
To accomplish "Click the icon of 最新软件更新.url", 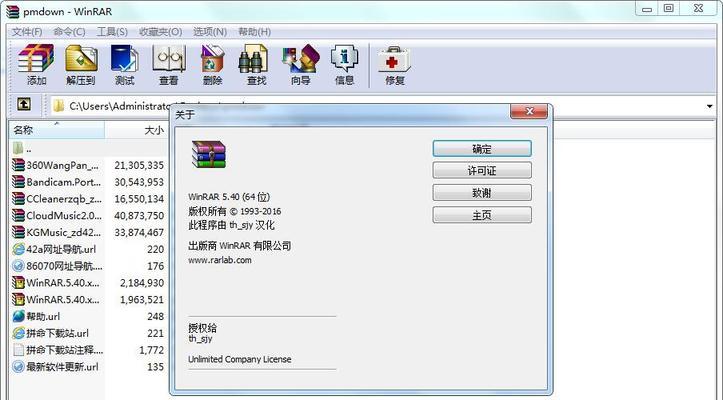I will coord(18,366).
